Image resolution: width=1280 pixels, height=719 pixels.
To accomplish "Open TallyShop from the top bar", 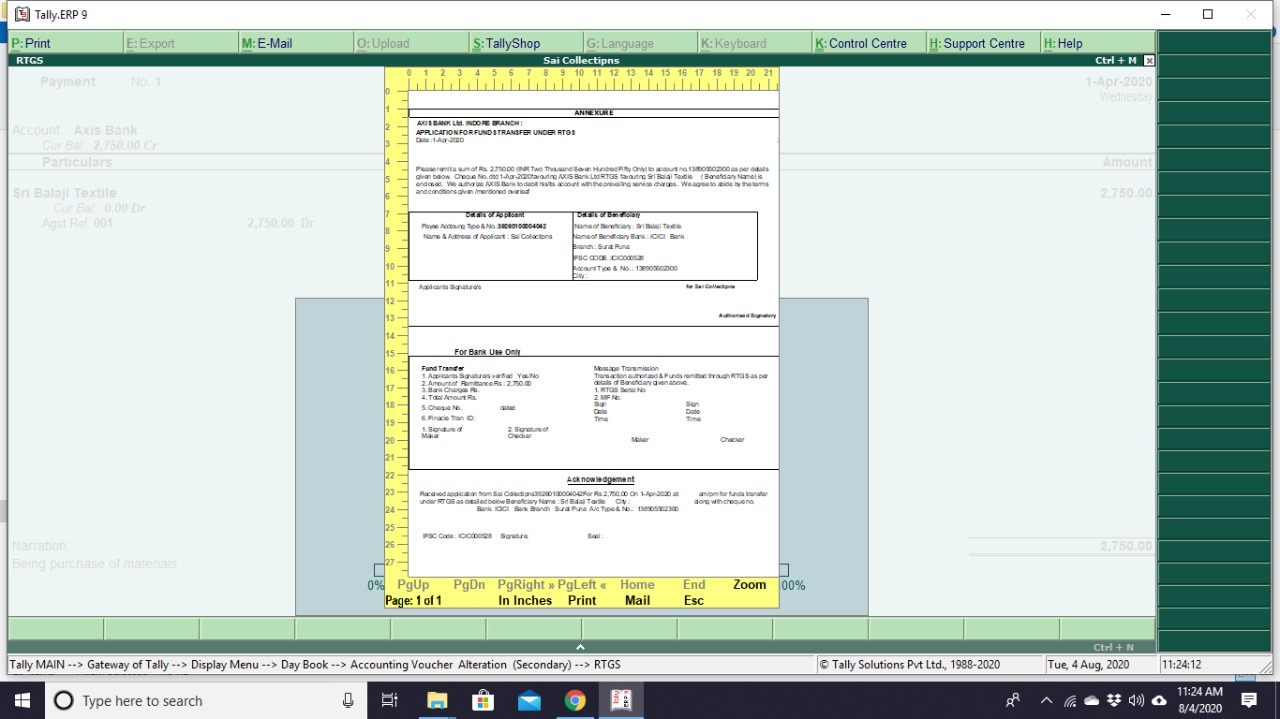I will 507,43.
